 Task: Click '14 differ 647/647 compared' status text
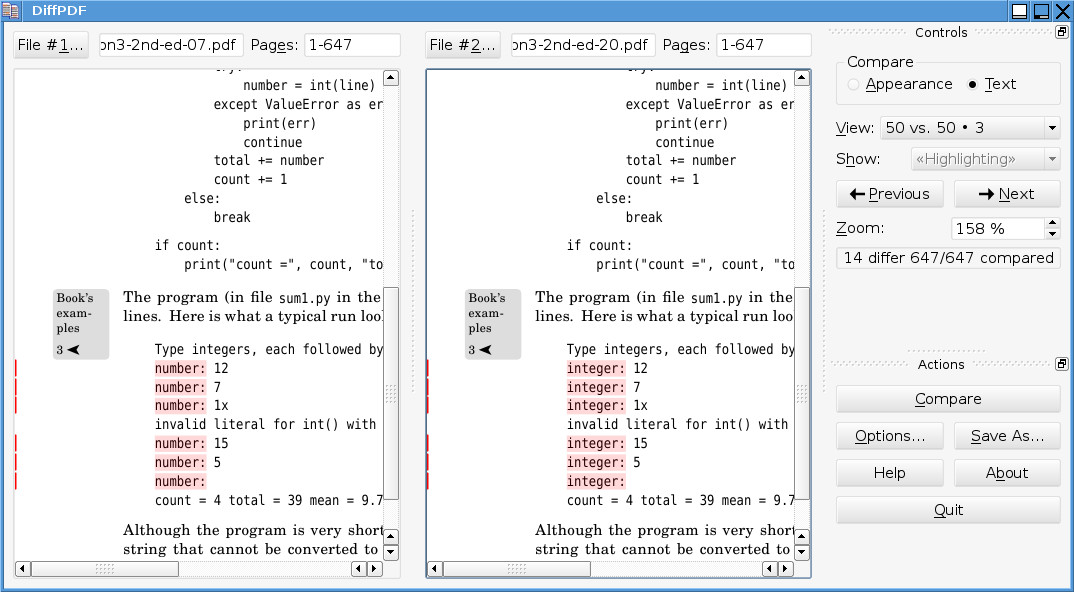[948, 258]
